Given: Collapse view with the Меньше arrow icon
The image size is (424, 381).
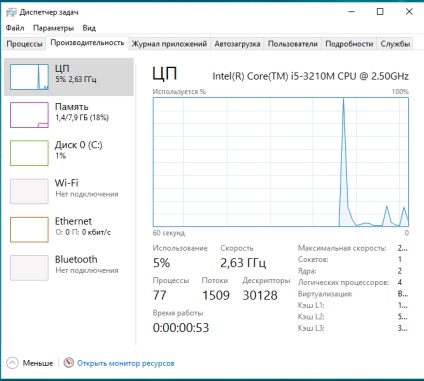Looking at the screenshot, I should point(12,363).
